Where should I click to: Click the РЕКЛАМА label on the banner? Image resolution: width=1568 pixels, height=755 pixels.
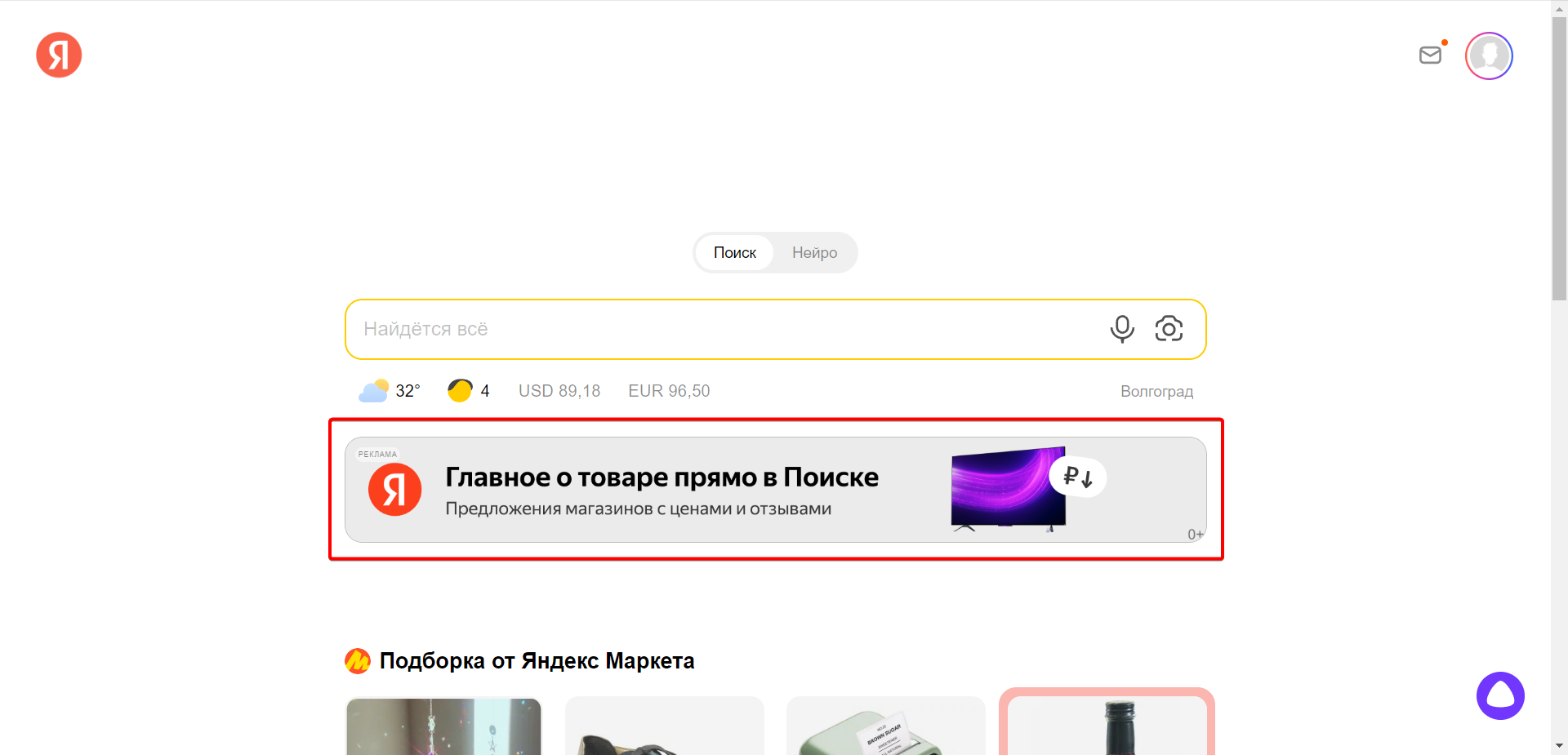pyautogui.click(x=377, y=454)
